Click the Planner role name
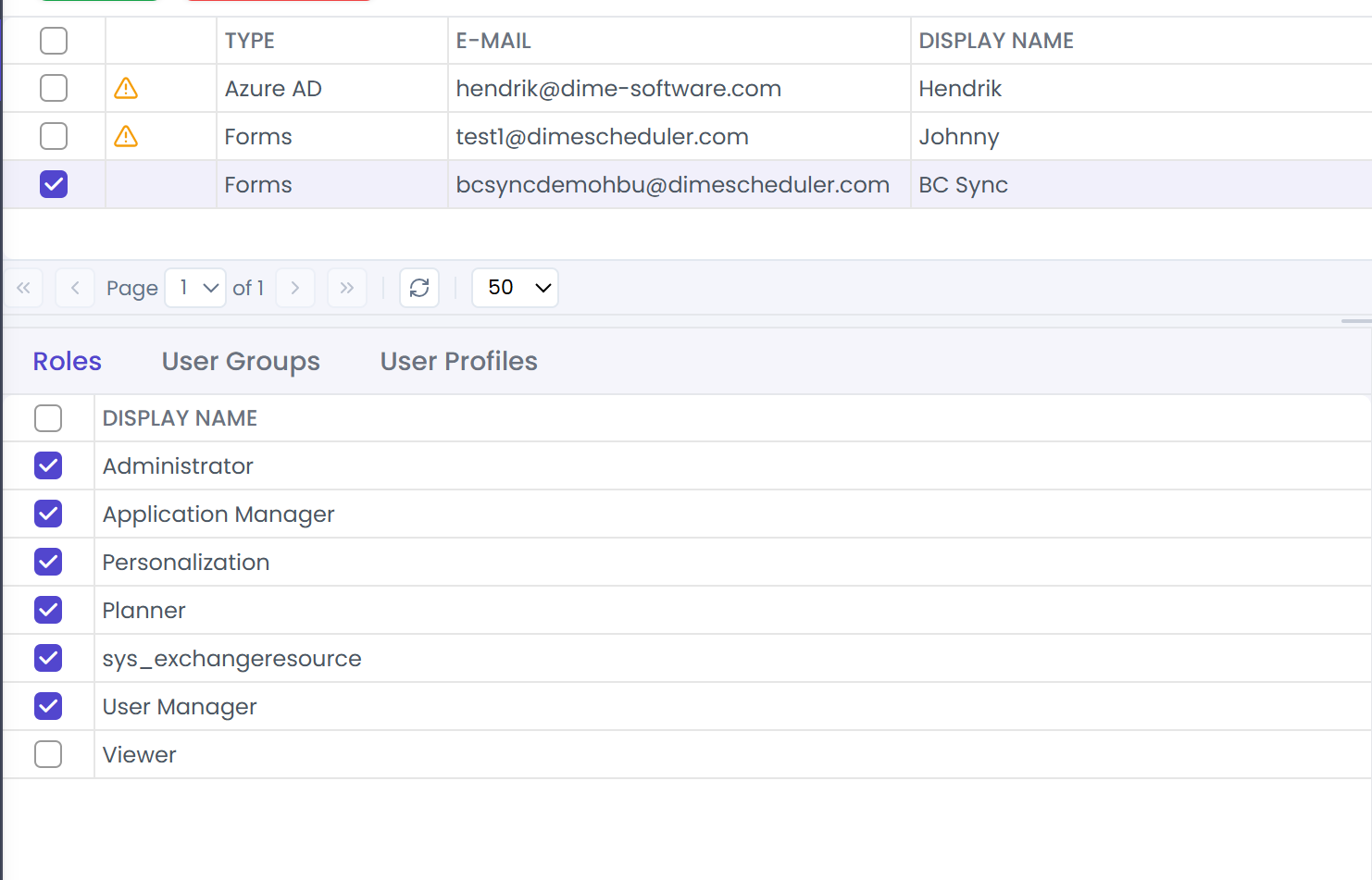1372x880 pixels. click(144, 611)
